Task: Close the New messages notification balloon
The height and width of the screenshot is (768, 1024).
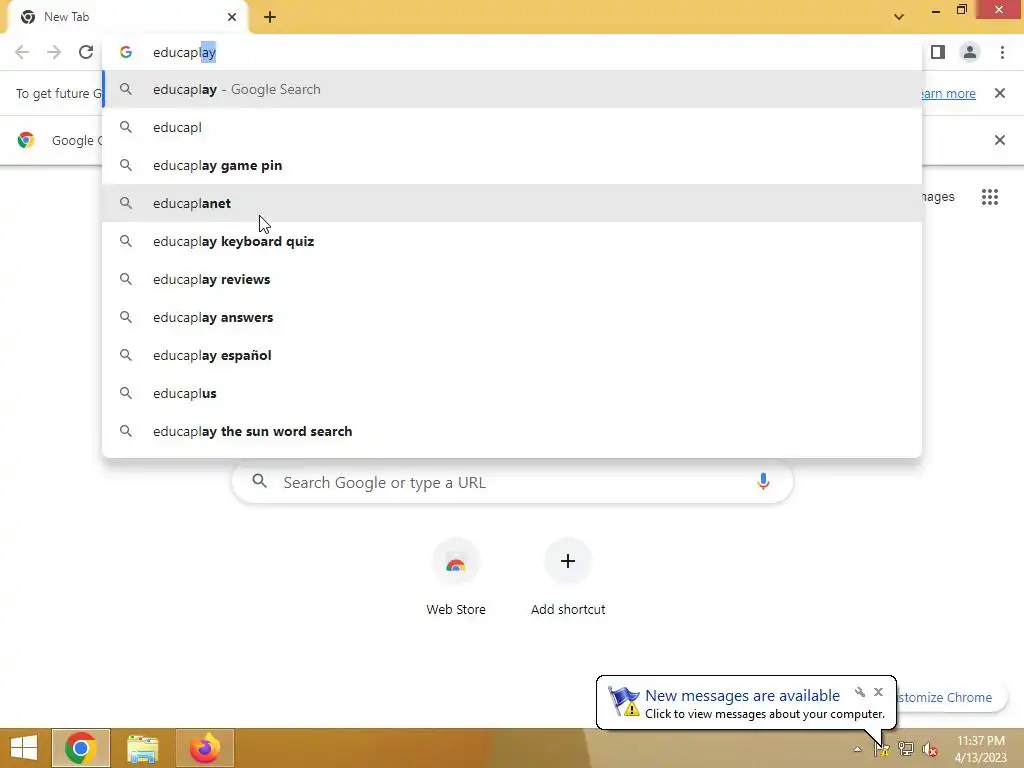Action: pyautogui.click(x=878, y=692)
